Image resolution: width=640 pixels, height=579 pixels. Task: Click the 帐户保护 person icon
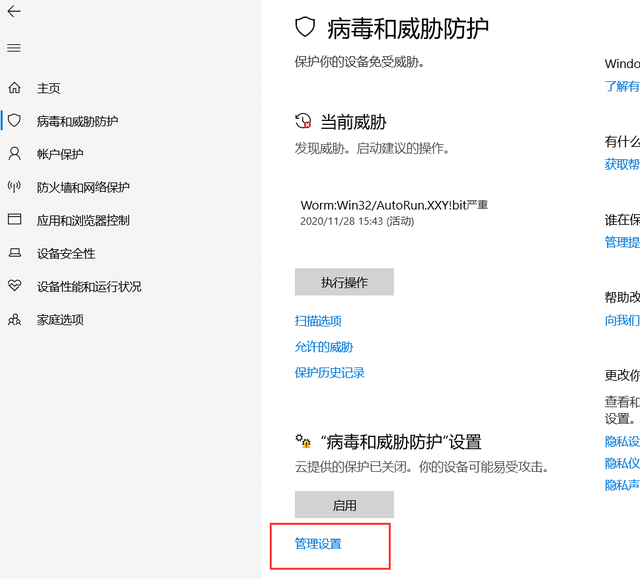pos(14,154)
